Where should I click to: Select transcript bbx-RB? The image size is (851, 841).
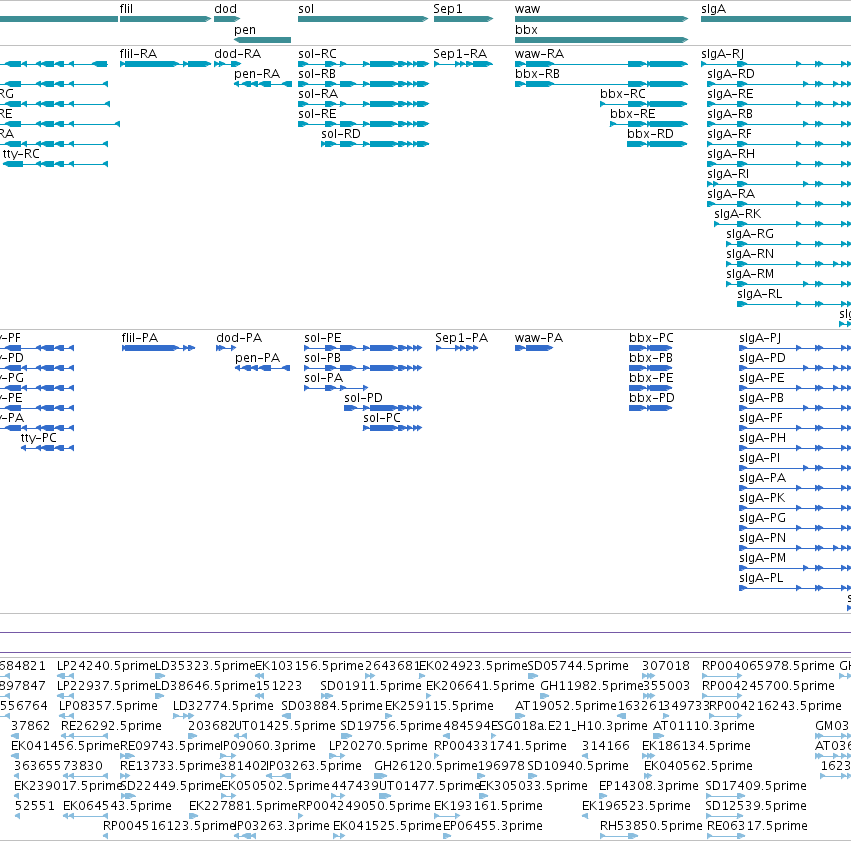coord(601,84)
